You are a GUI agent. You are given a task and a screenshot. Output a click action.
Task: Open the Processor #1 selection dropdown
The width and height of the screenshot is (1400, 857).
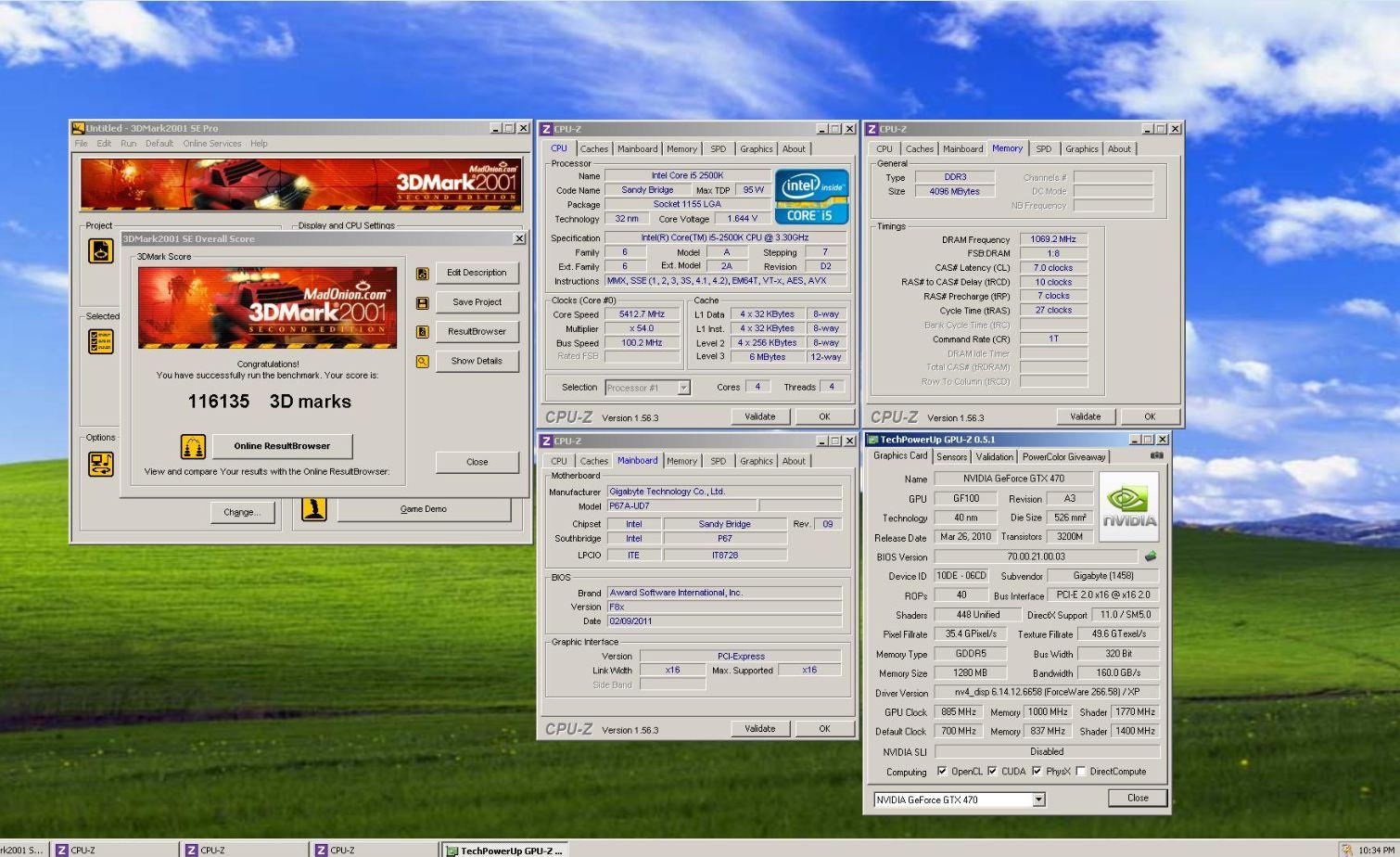pos(683,388)
